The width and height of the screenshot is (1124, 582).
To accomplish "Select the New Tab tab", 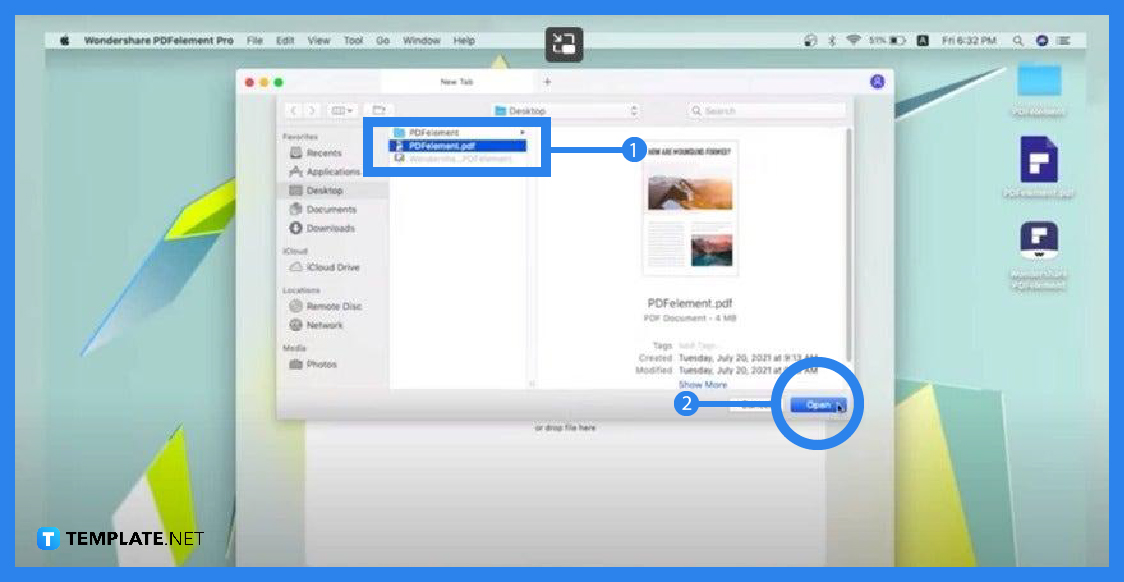I will click(x=457, y=82).
